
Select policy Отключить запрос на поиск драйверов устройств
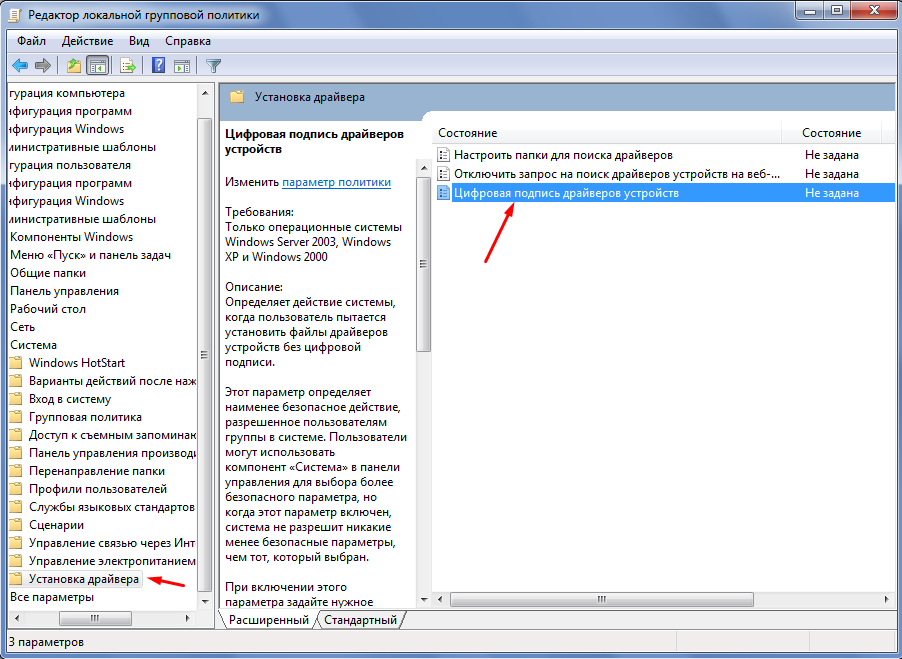pos(617,174)
